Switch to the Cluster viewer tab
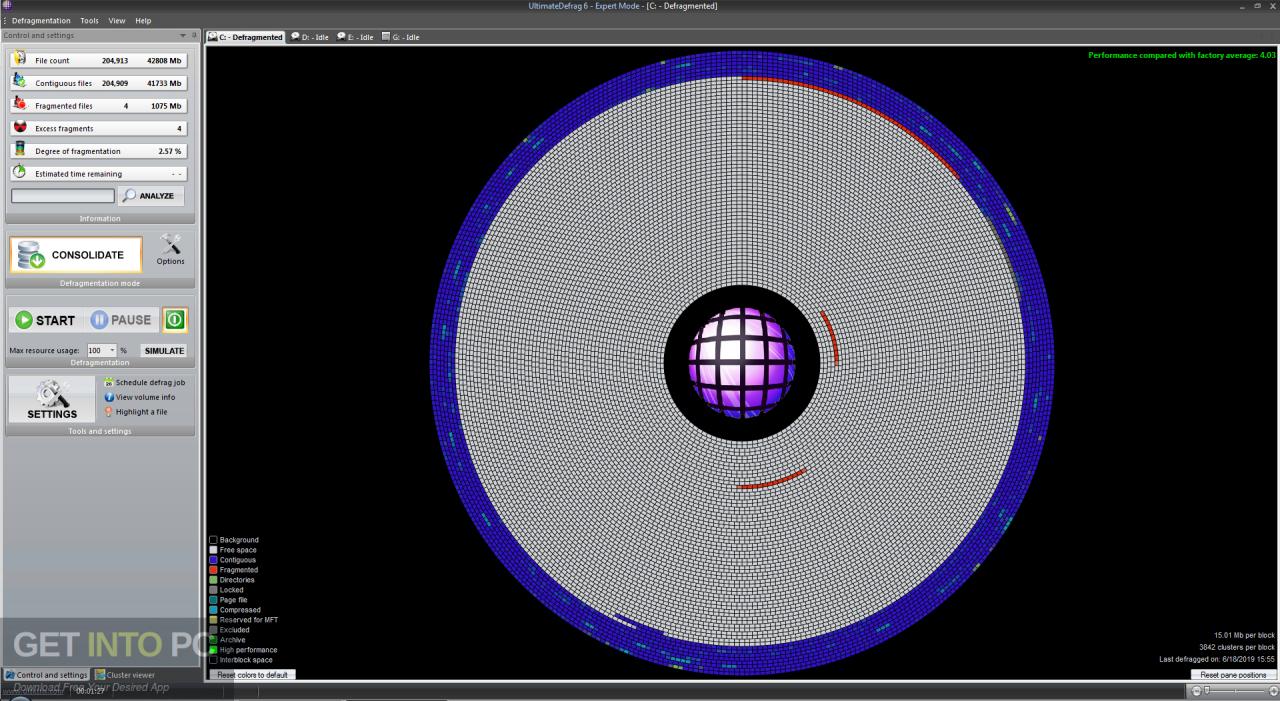 click(124, 675)
